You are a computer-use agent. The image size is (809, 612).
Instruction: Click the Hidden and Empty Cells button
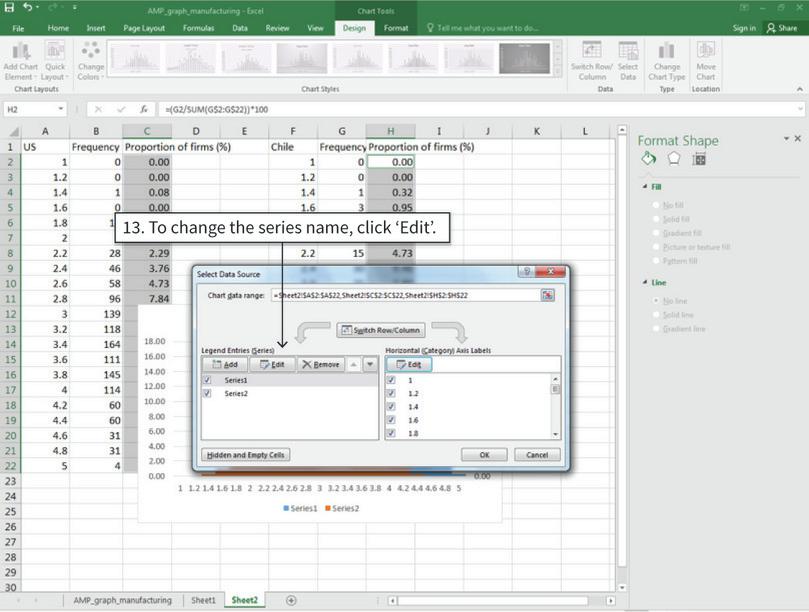[245, 455]
